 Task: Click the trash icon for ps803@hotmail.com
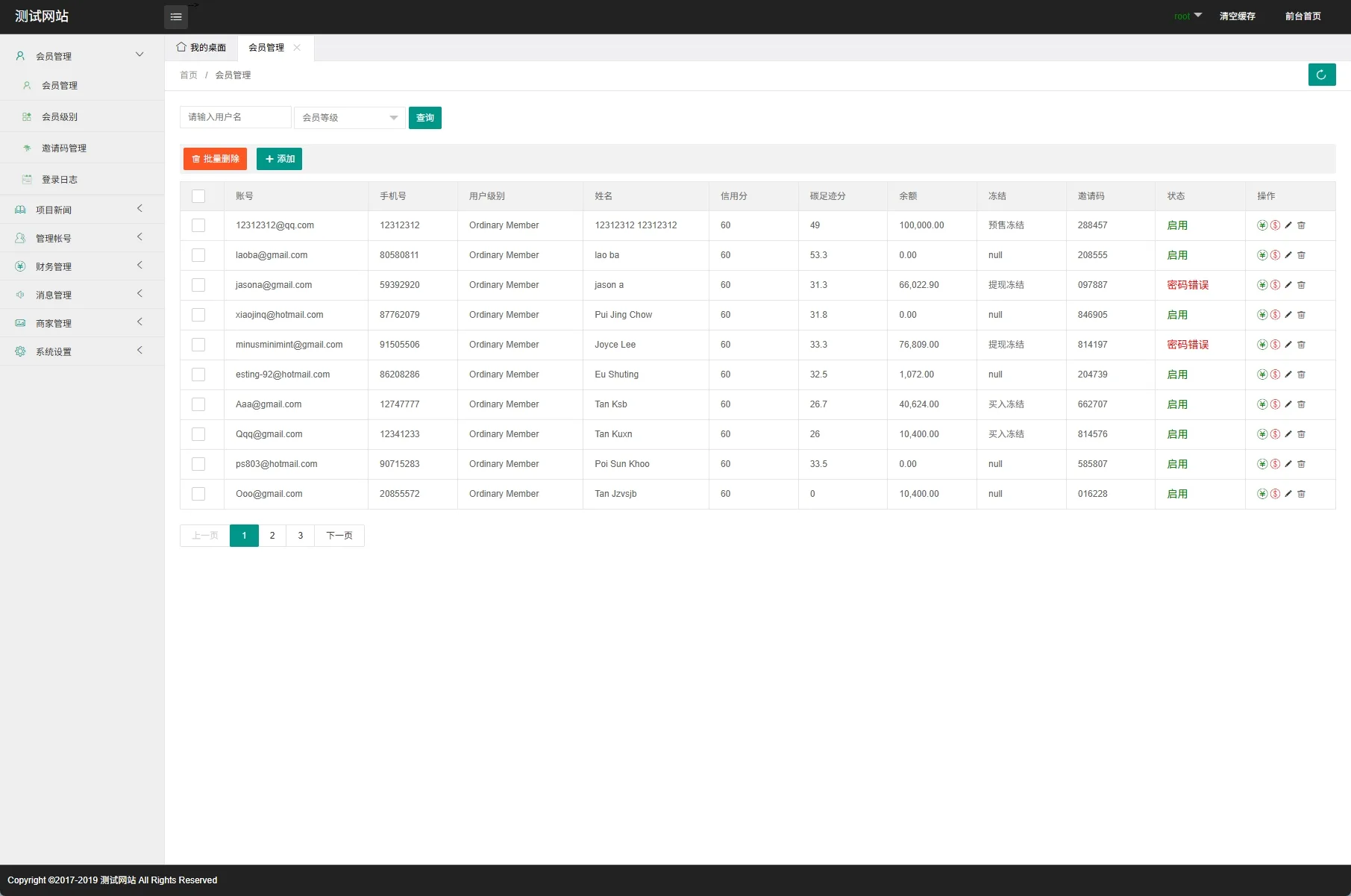[1301, 464]
